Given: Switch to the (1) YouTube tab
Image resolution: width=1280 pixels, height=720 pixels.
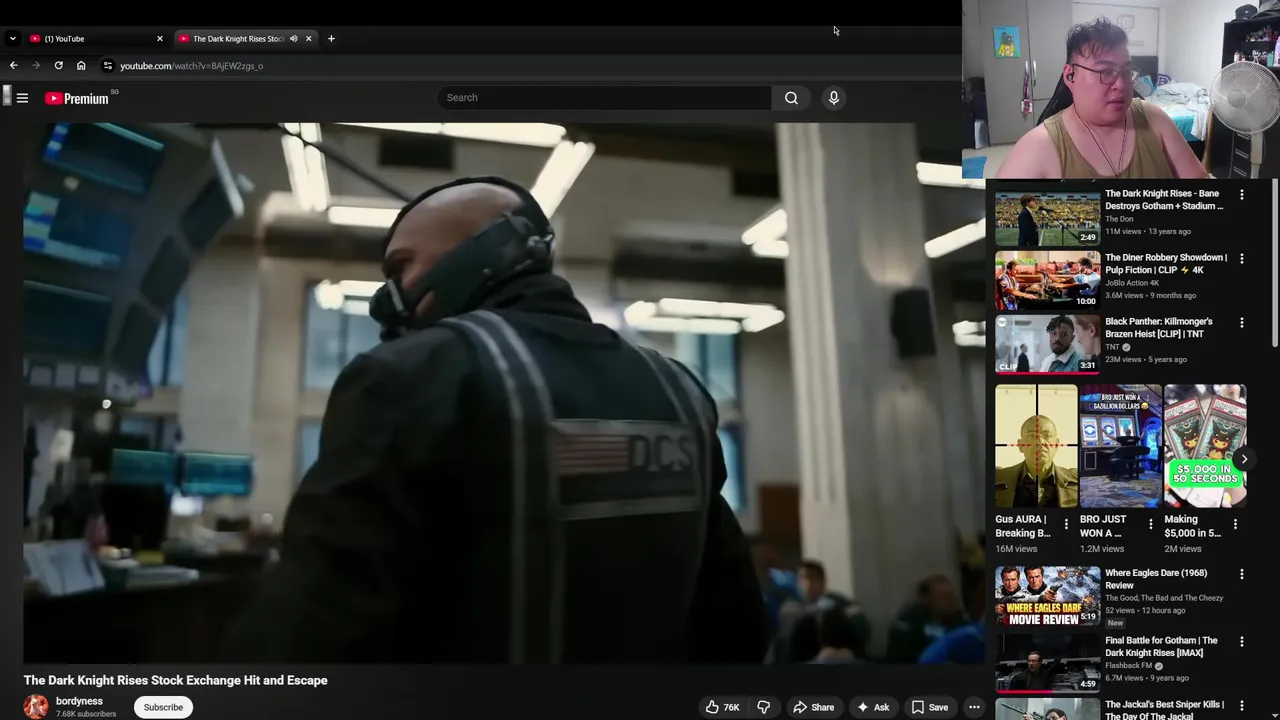Looking at the screenshot, I should (96, 39).
